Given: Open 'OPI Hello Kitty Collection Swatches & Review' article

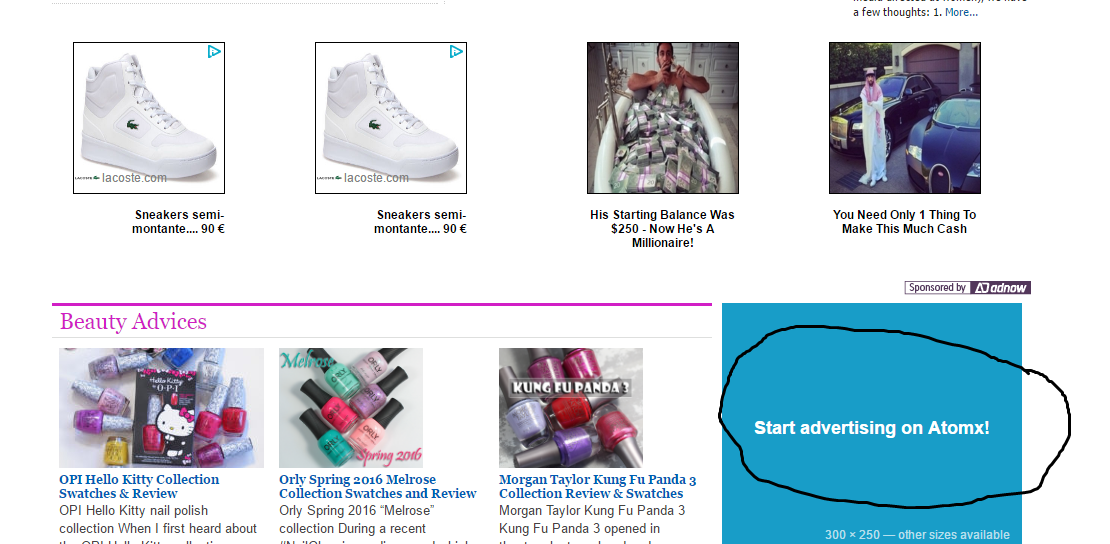Looking at the screenshot, I should (x=139, y=487).
